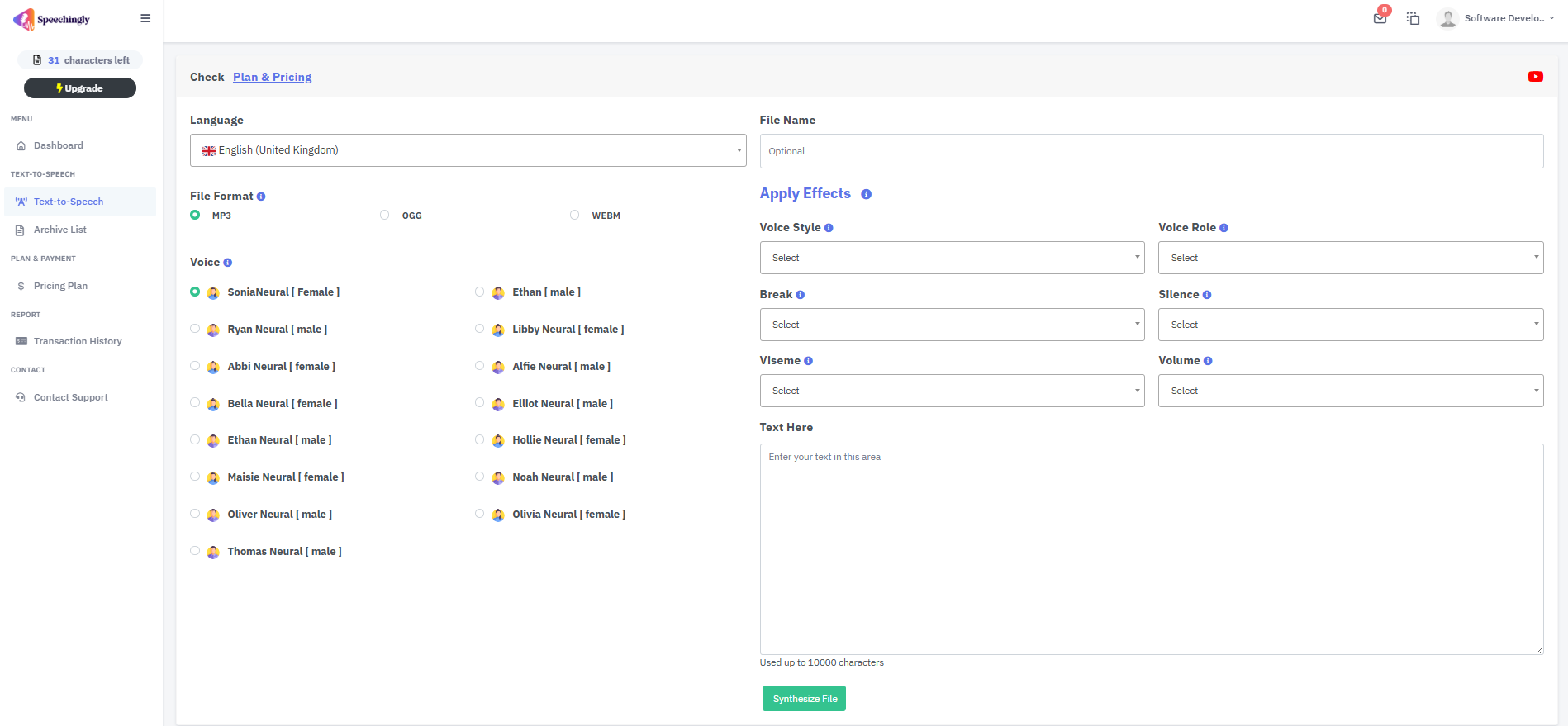Select the Hollie Neural female voice
The height and width of the screenshot is (726, 1568).
click(480, 439)
